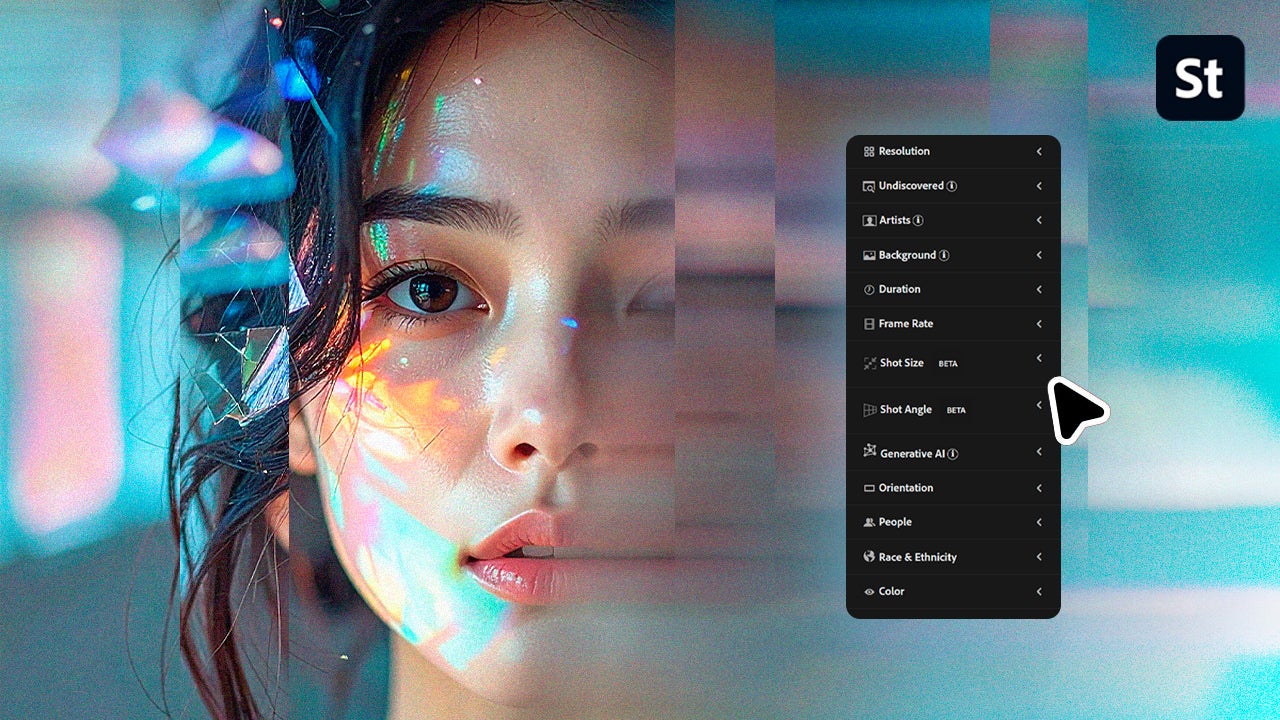
Task: Expand the Duration filter chevron
Action: coord(1039,289)
